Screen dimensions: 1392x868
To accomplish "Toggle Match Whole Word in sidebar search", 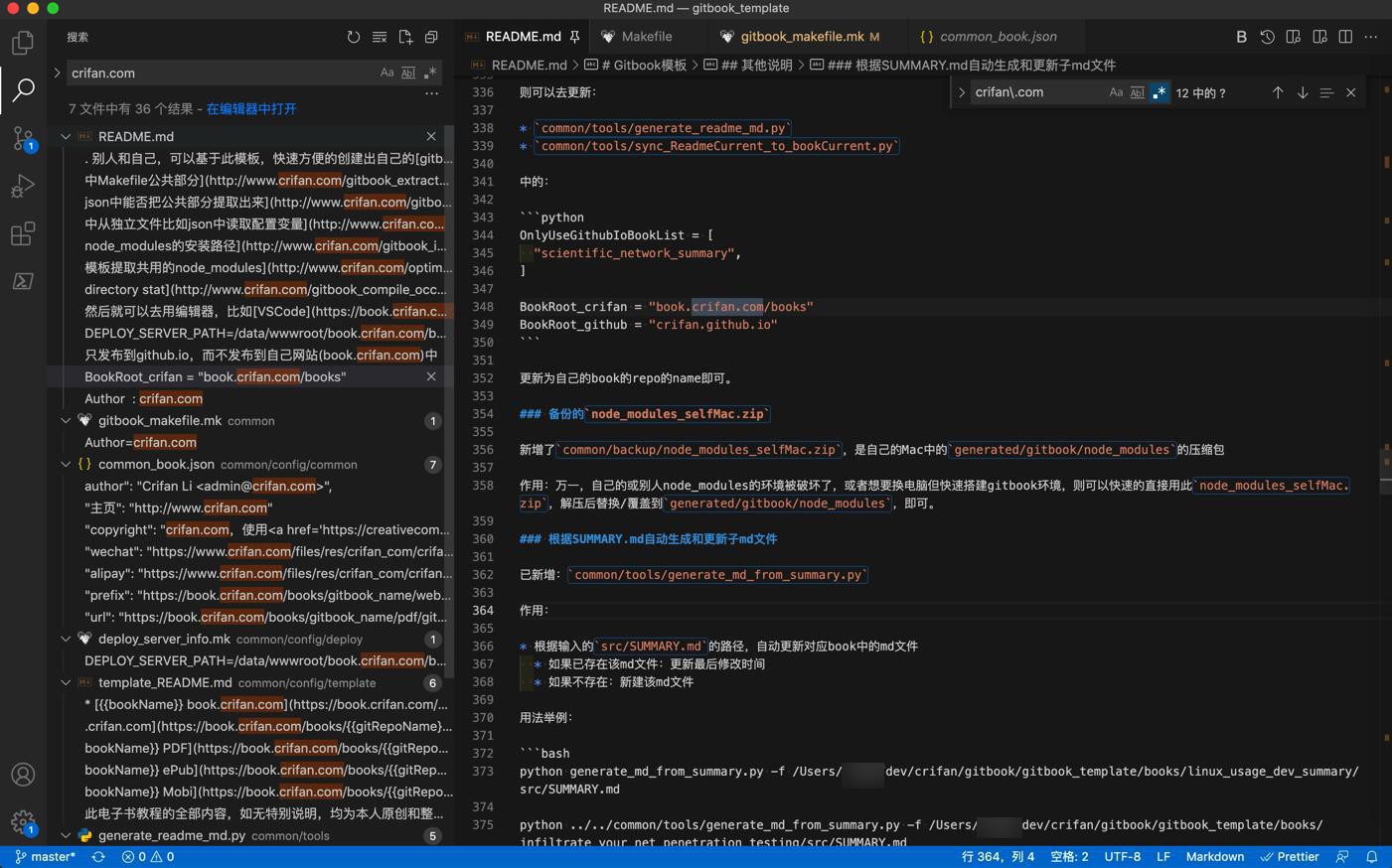I will tap(408, 72).
